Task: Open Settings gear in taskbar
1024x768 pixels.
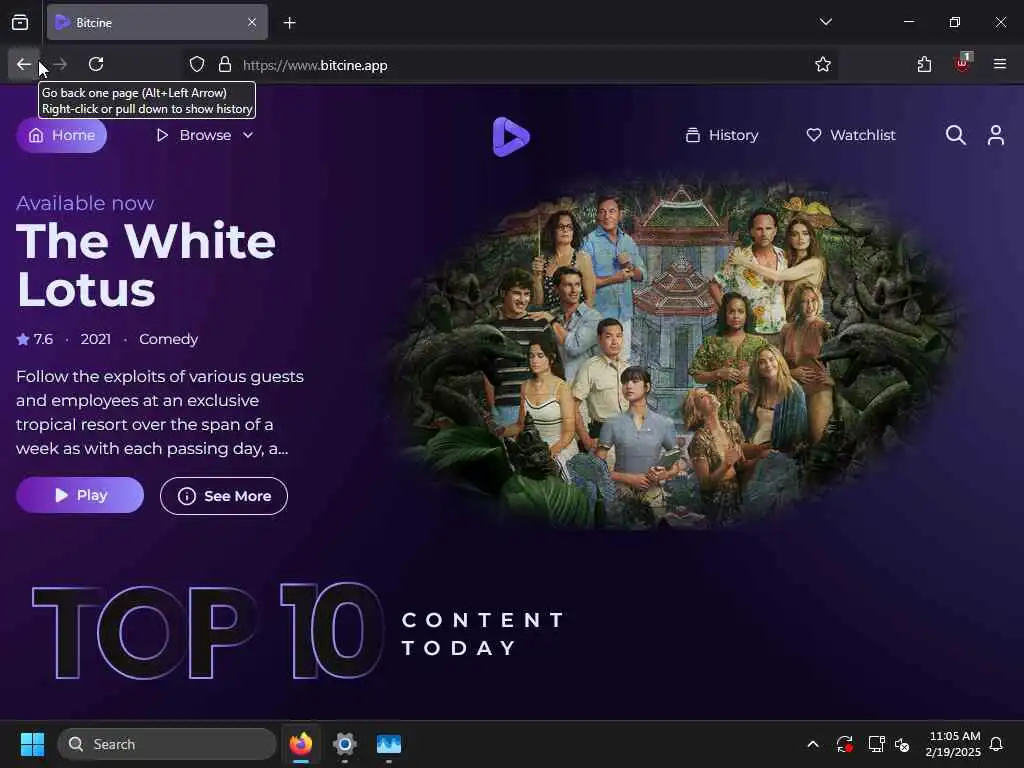Action: click(345, 744)
